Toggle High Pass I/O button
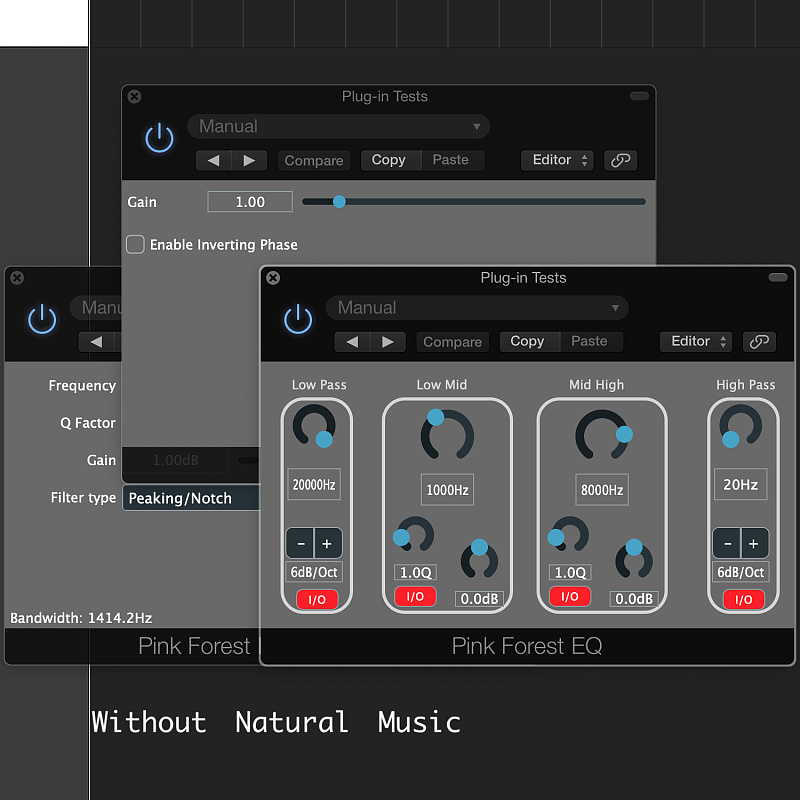The image size is (800, 800). point(743,599)
